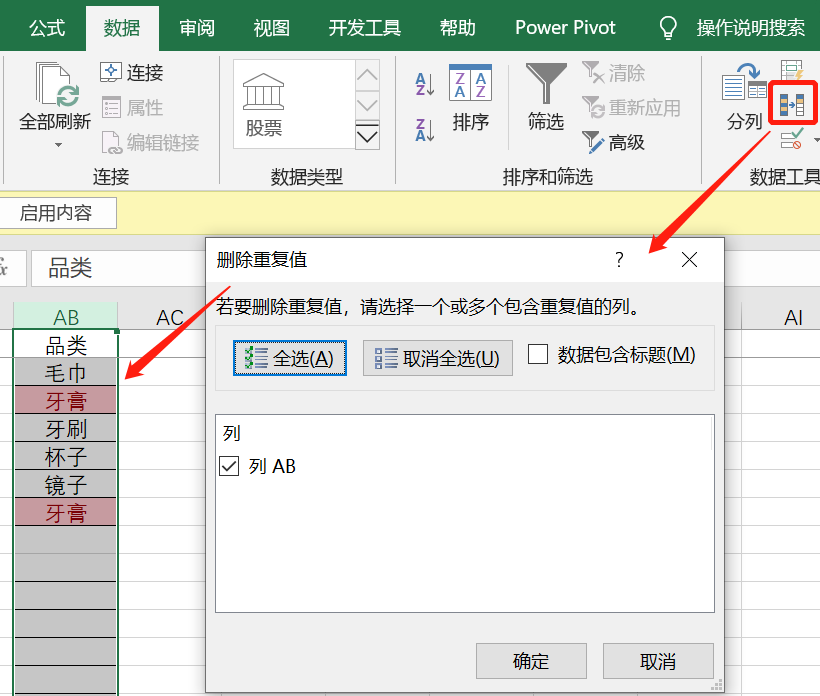The height and width of the screenshot is (696, 820).
Task: Select the AI column header
Action: (792, 317)
